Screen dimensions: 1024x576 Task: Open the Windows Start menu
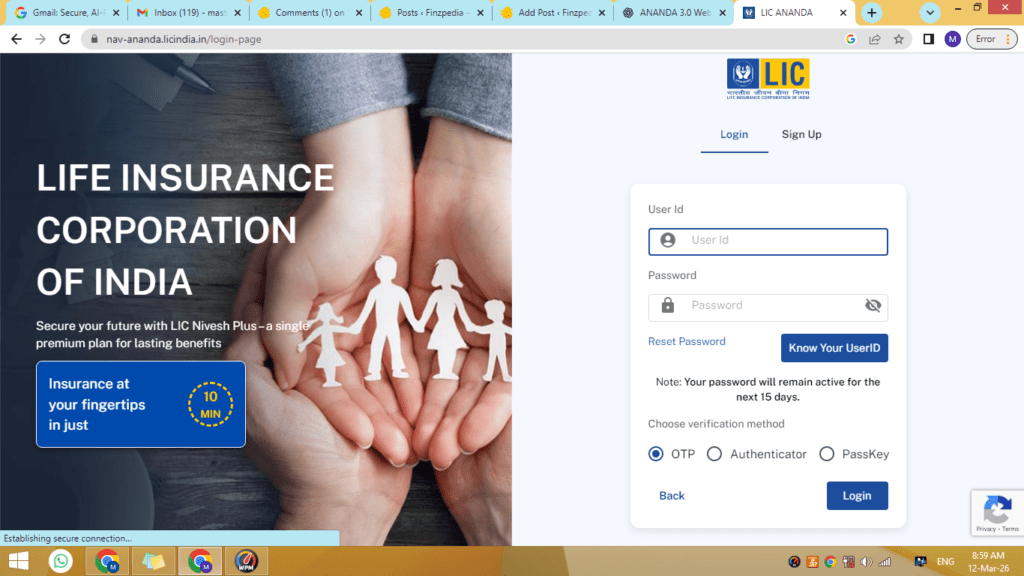(x=18, y=561)
